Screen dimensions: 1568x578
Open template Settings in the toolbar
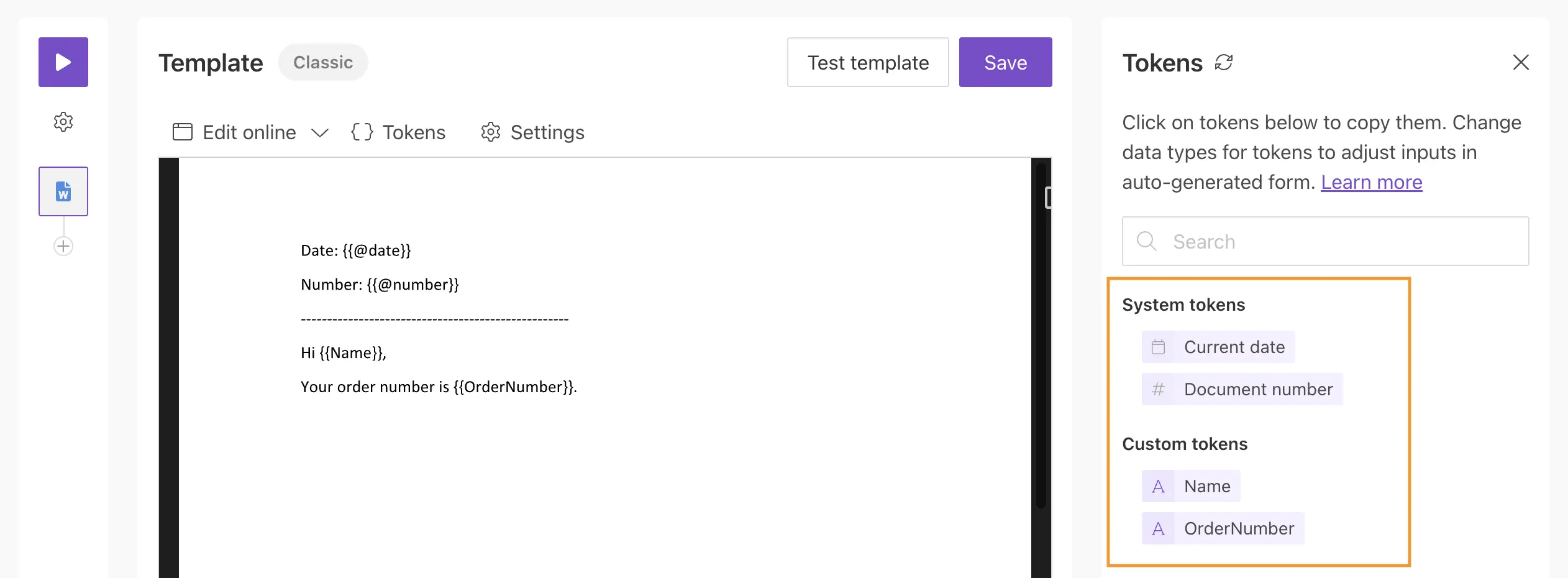click(532, 132)
